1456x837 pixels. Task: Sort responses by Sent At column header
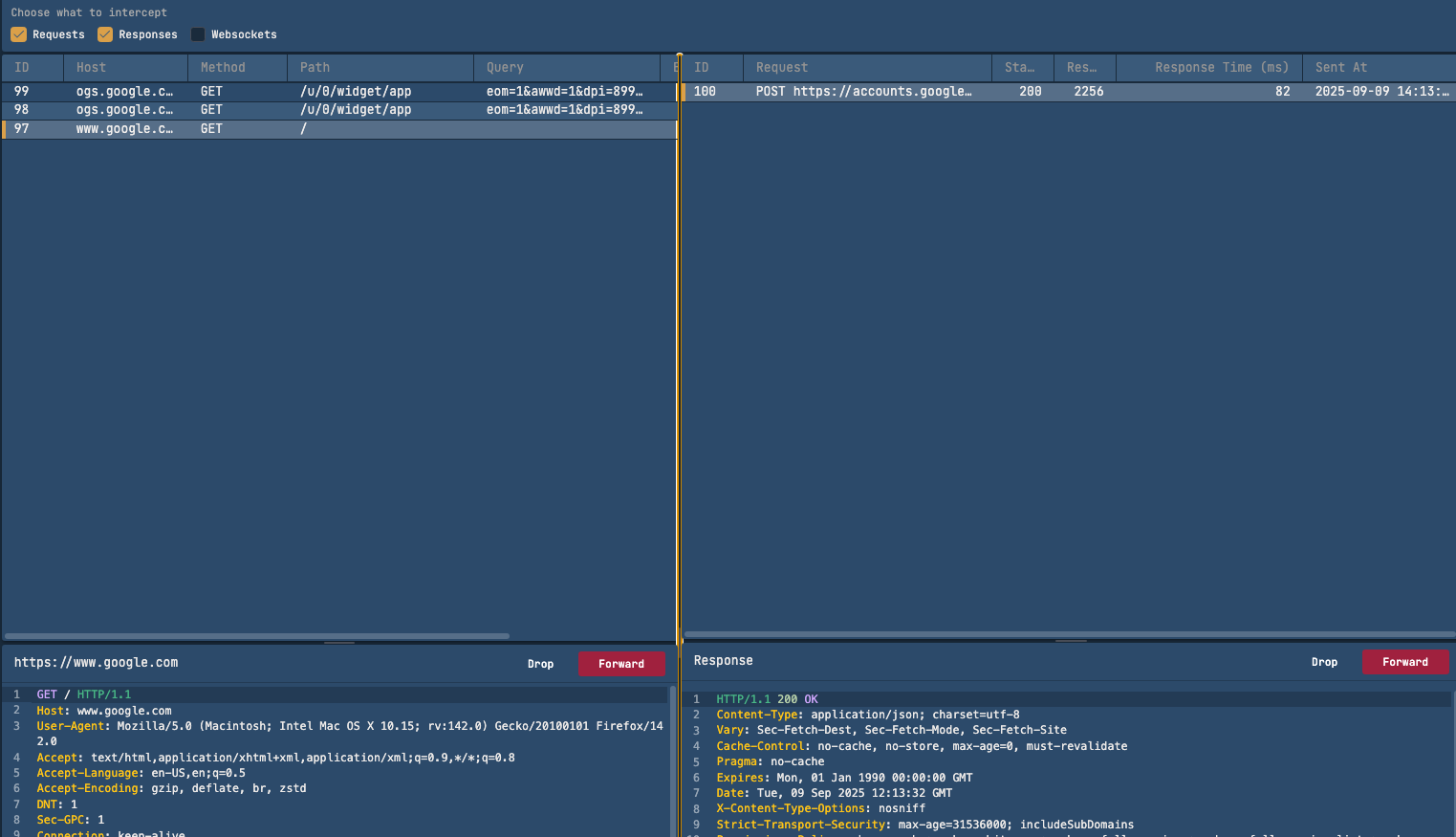(1379, 68)
